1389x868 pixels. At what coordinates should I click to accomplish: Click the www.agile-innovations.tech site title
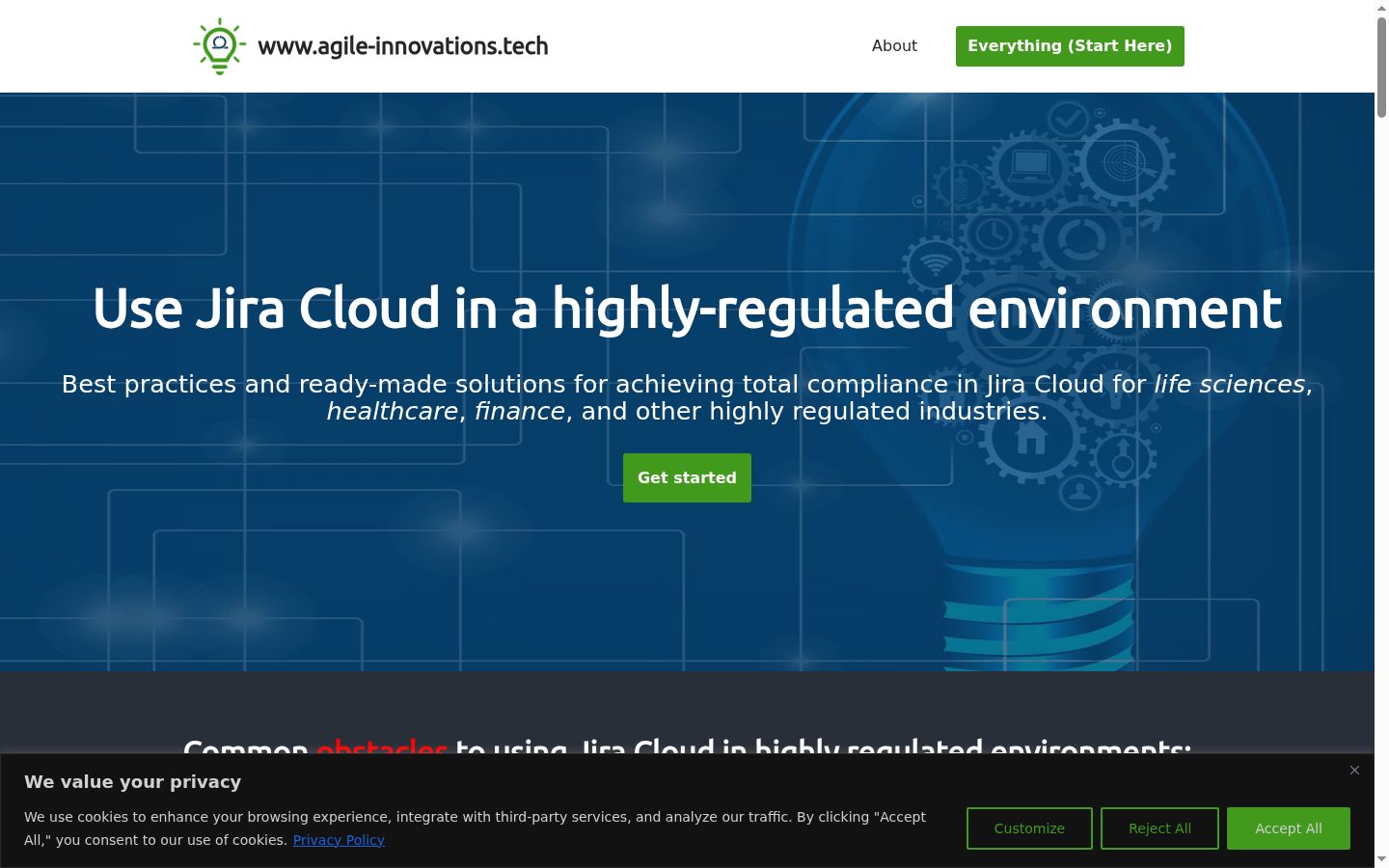[x=403, y=46]
